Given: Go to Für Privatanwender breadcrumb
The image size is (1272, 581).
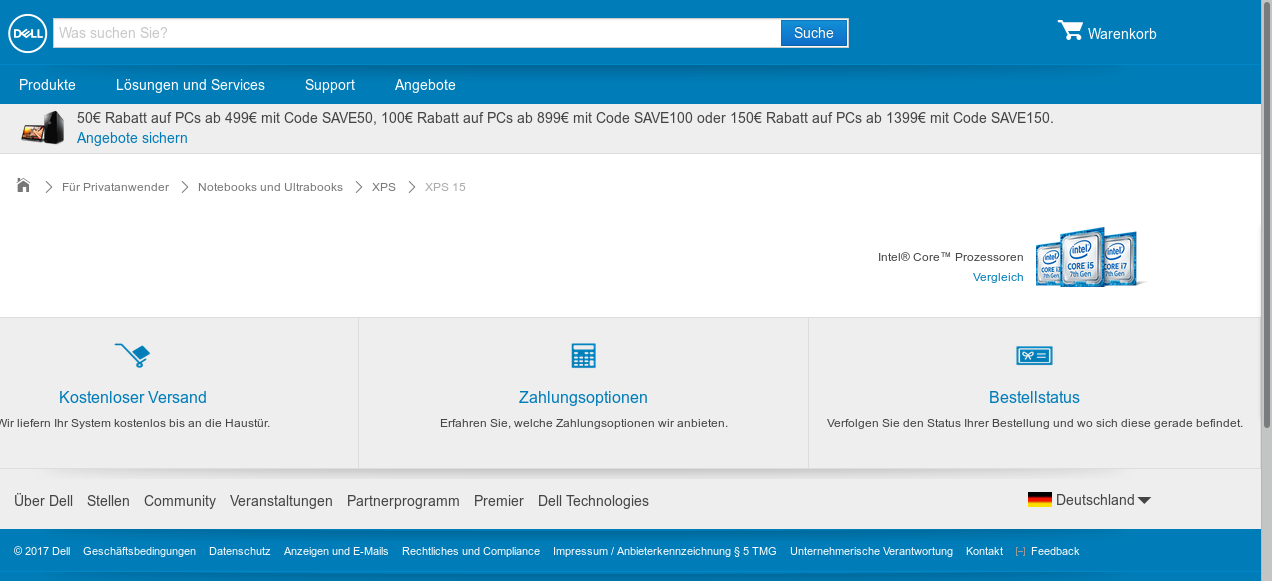Looking at the screenshot, I should pyautogui.click(x=115, y=187).
